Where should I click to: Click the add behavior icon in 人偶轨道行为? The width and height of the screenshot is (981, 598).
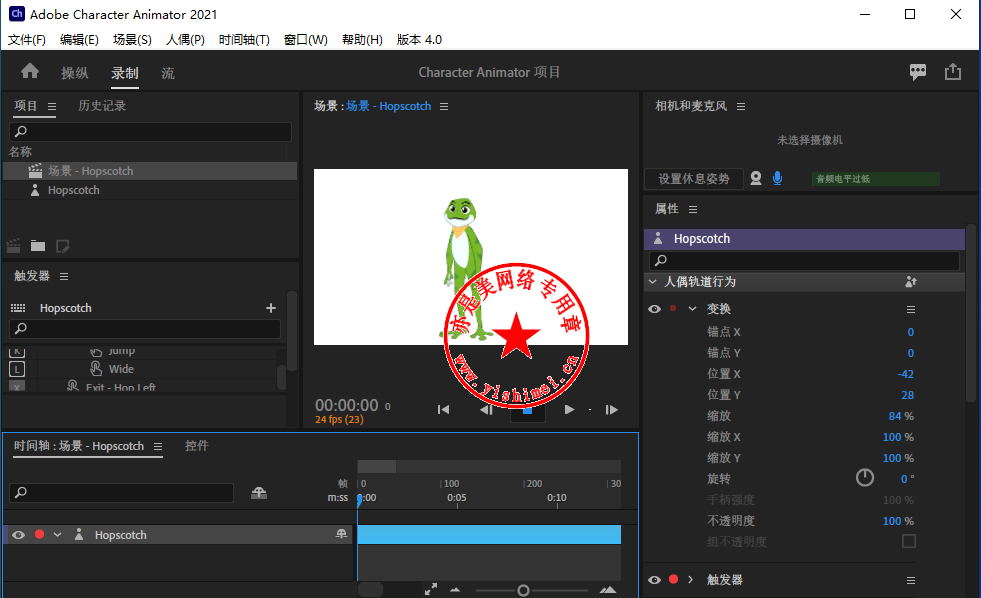tap(911, 282)
